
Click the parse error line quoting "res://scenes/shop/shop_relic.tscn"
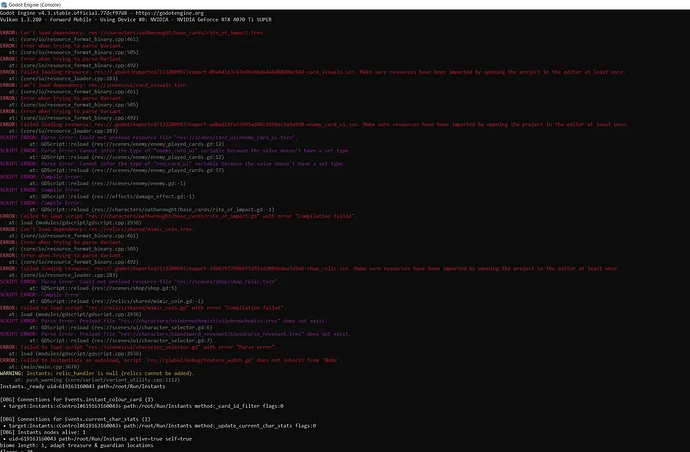[140, 282]
